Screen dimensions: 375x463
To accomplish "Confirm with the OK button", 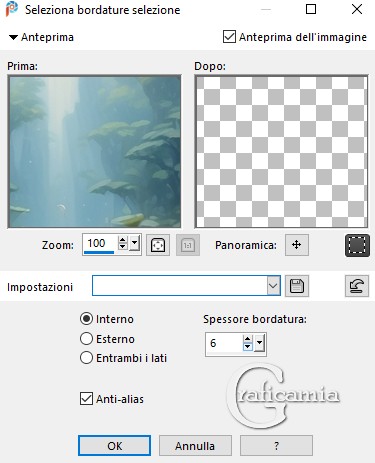I will [x=114, y=446].
